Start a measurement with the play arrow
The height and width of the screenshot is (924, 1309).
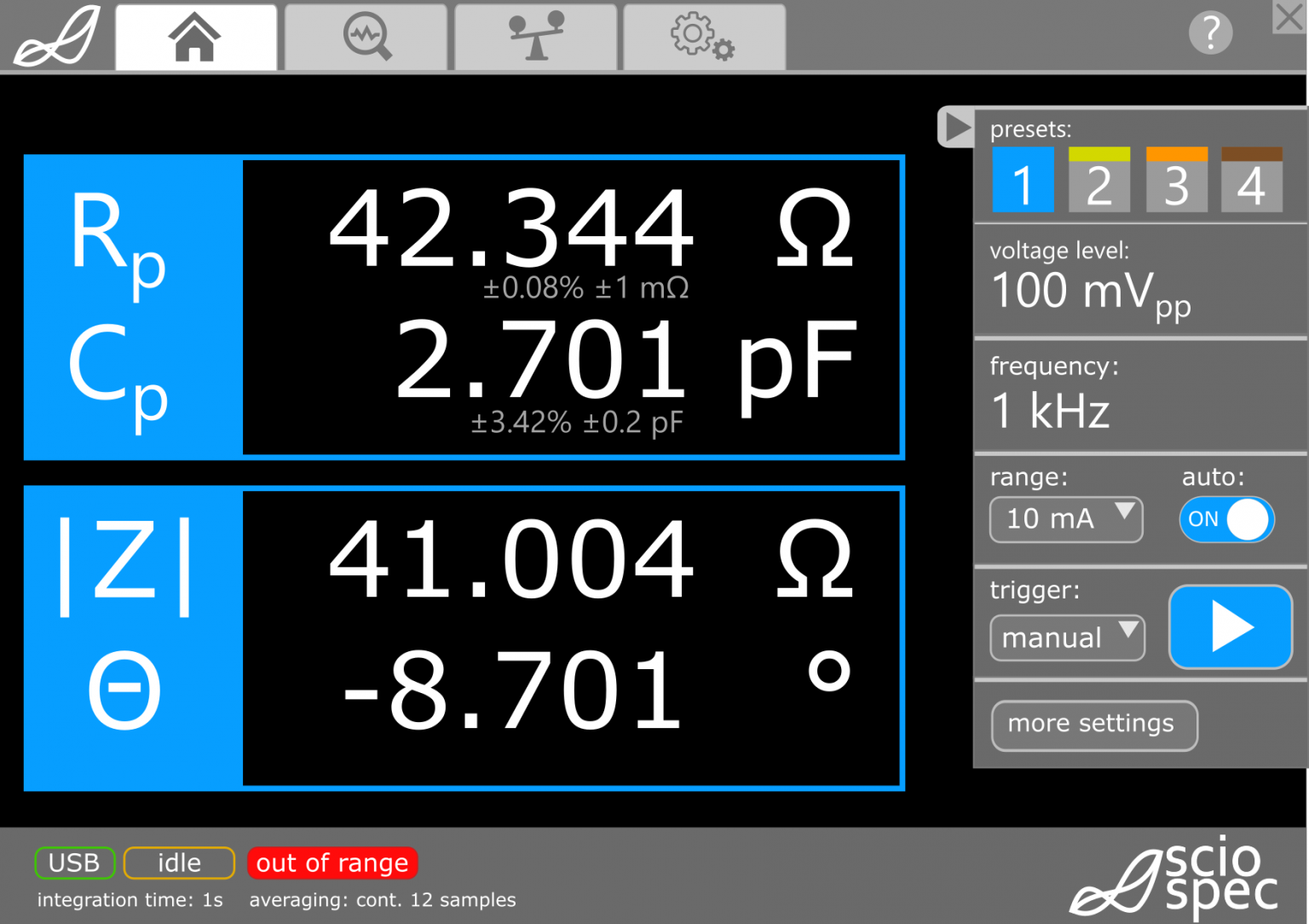click(1230, 627)
